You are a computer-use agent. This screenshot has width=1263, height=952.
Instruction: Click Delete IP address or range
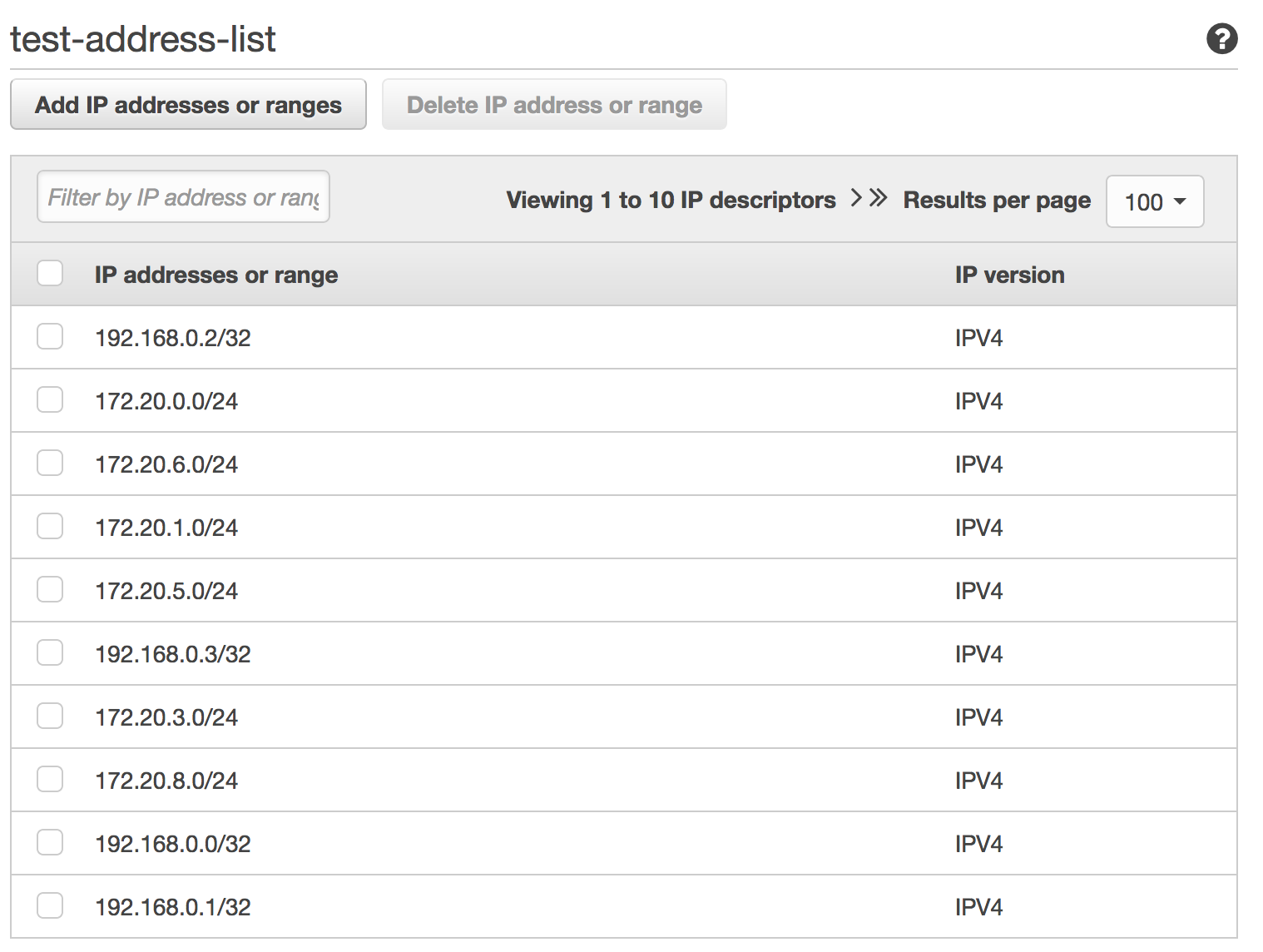554,104
